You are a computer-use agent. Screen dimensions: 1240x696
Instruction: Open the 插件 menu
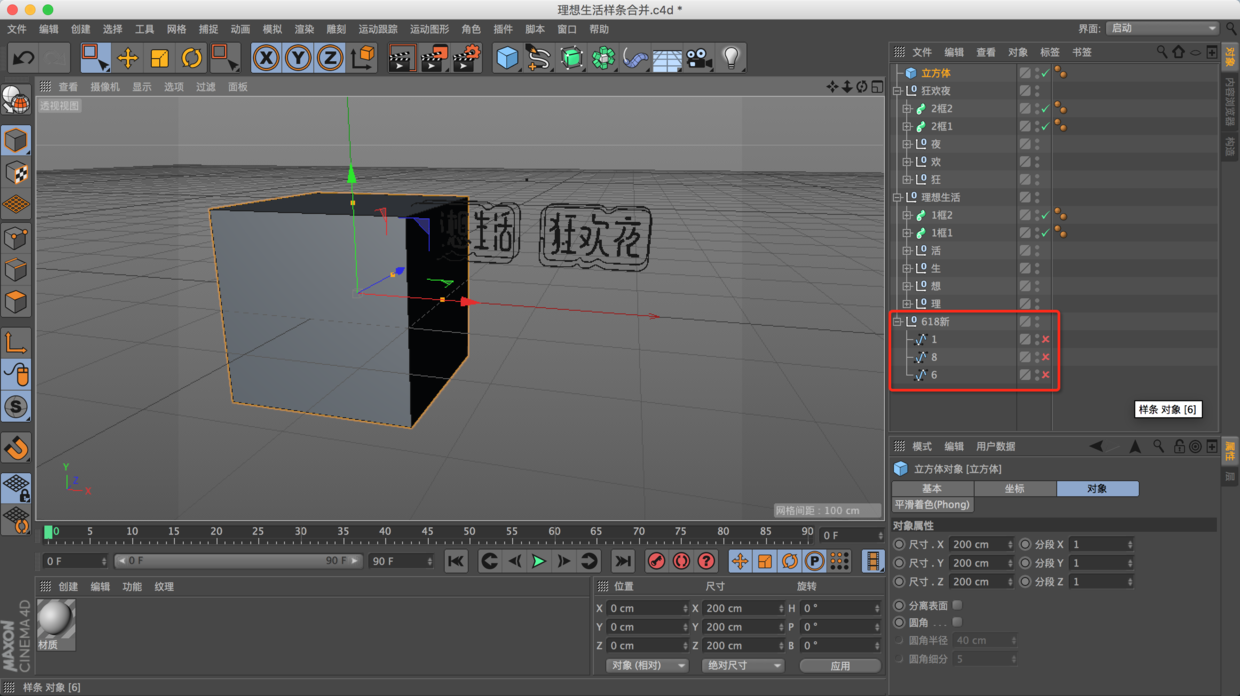(503, 29)
